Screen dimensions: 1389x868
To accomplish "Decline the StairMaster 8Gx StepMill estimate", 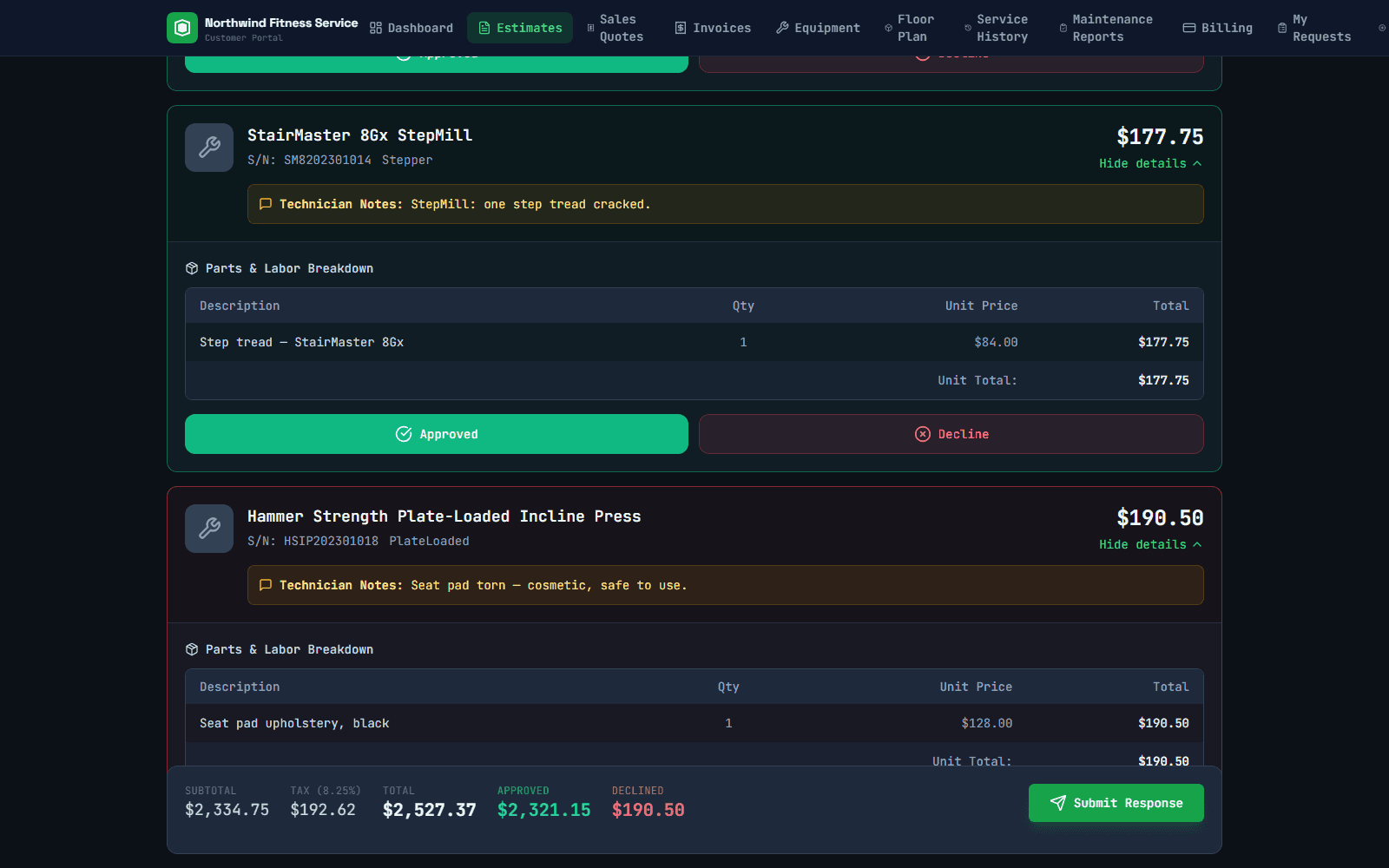I will click(951, 434).
